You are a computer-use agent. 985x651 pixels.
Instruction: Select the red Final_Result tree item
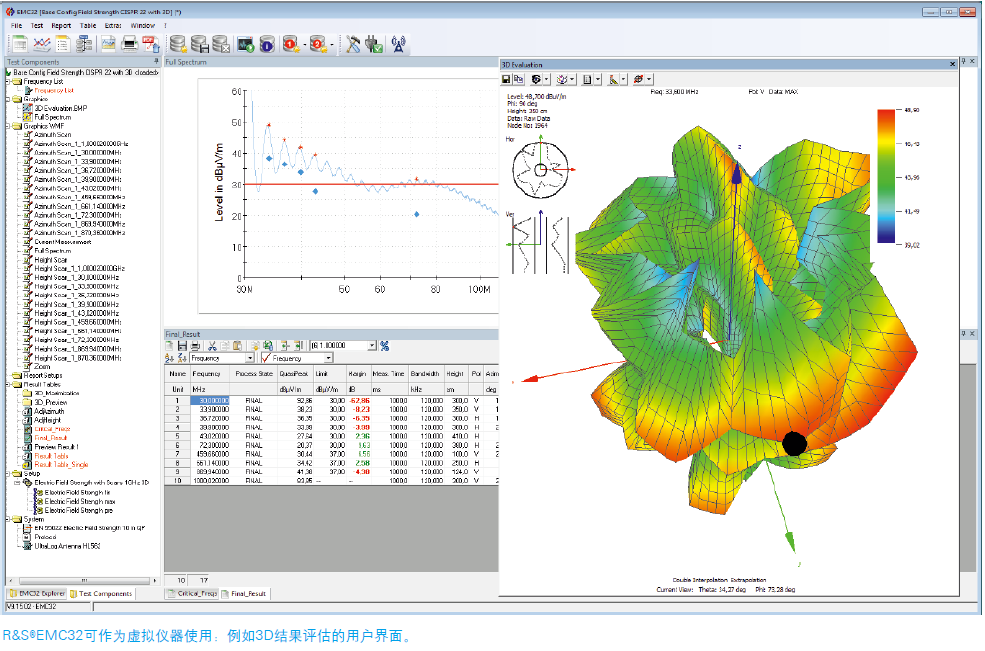click(x=50, y=438)
